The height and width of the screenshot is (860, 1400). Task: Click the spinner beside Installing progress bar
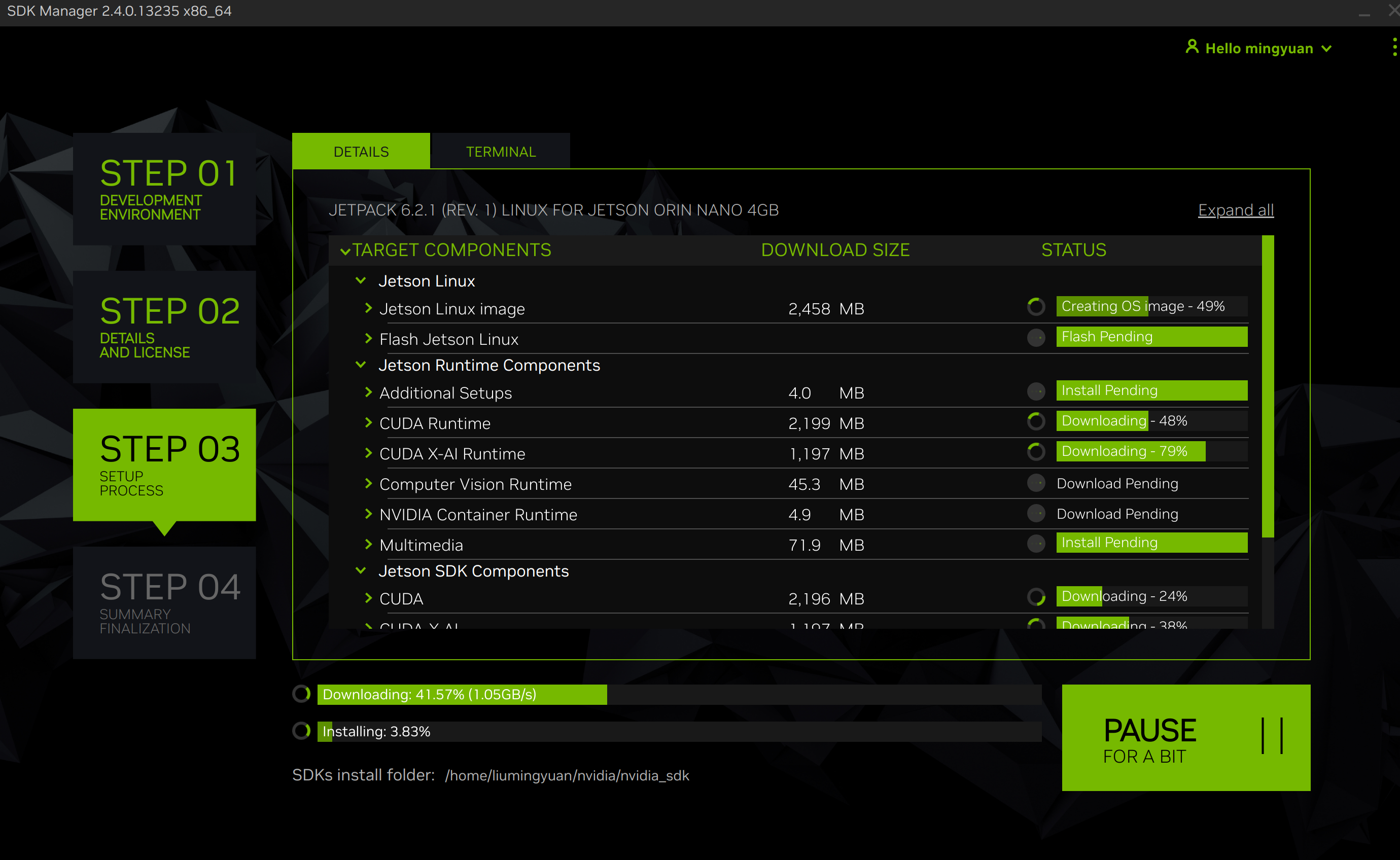point(301,731)
